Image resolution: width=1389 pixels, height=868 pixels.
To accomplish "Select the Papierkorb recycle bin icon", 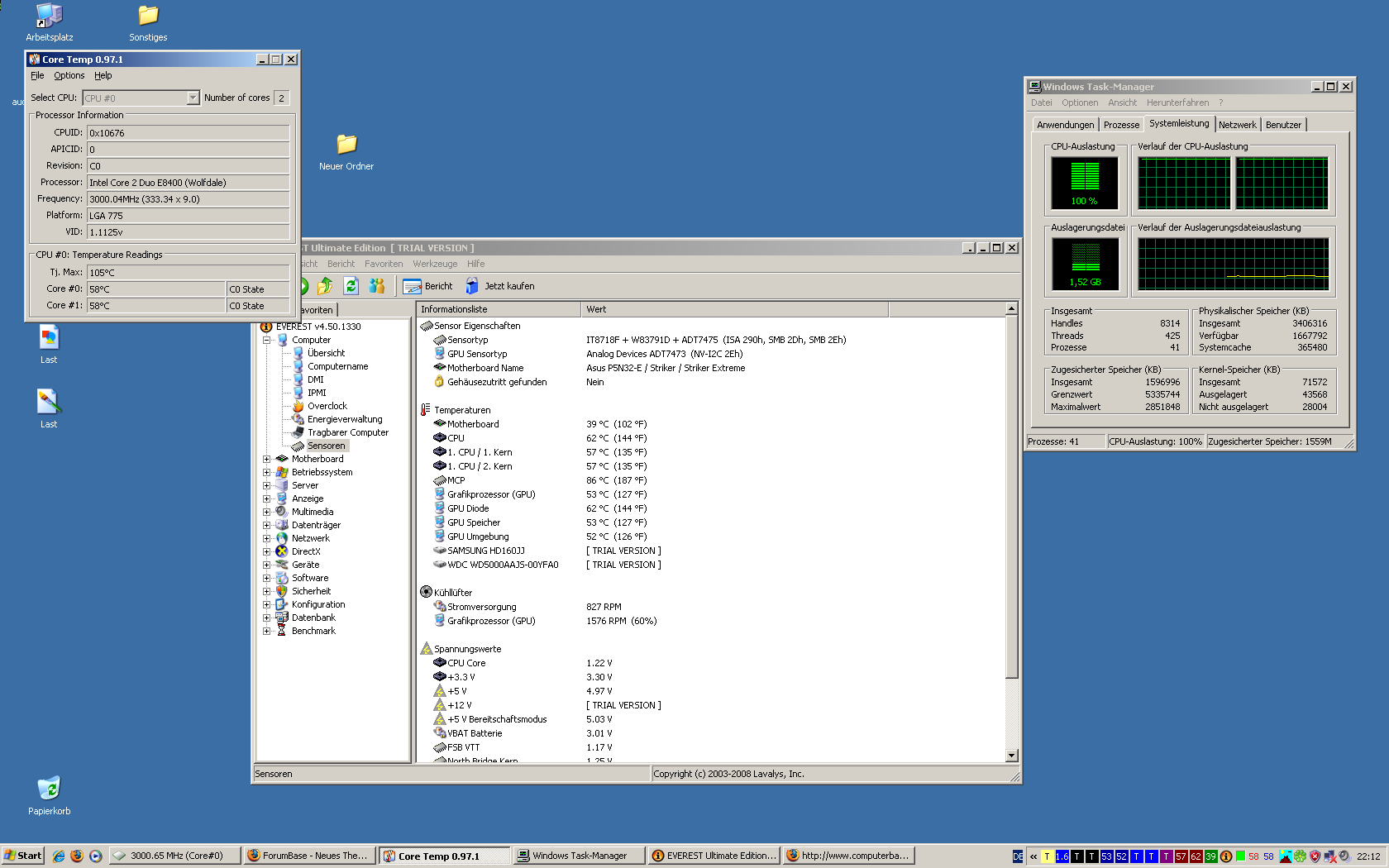I will click(49, 796).
